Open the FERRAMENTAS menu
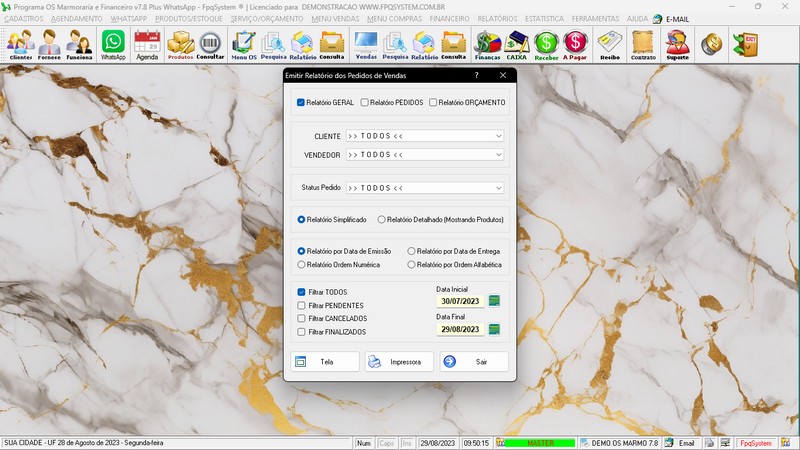 (595, 19)
